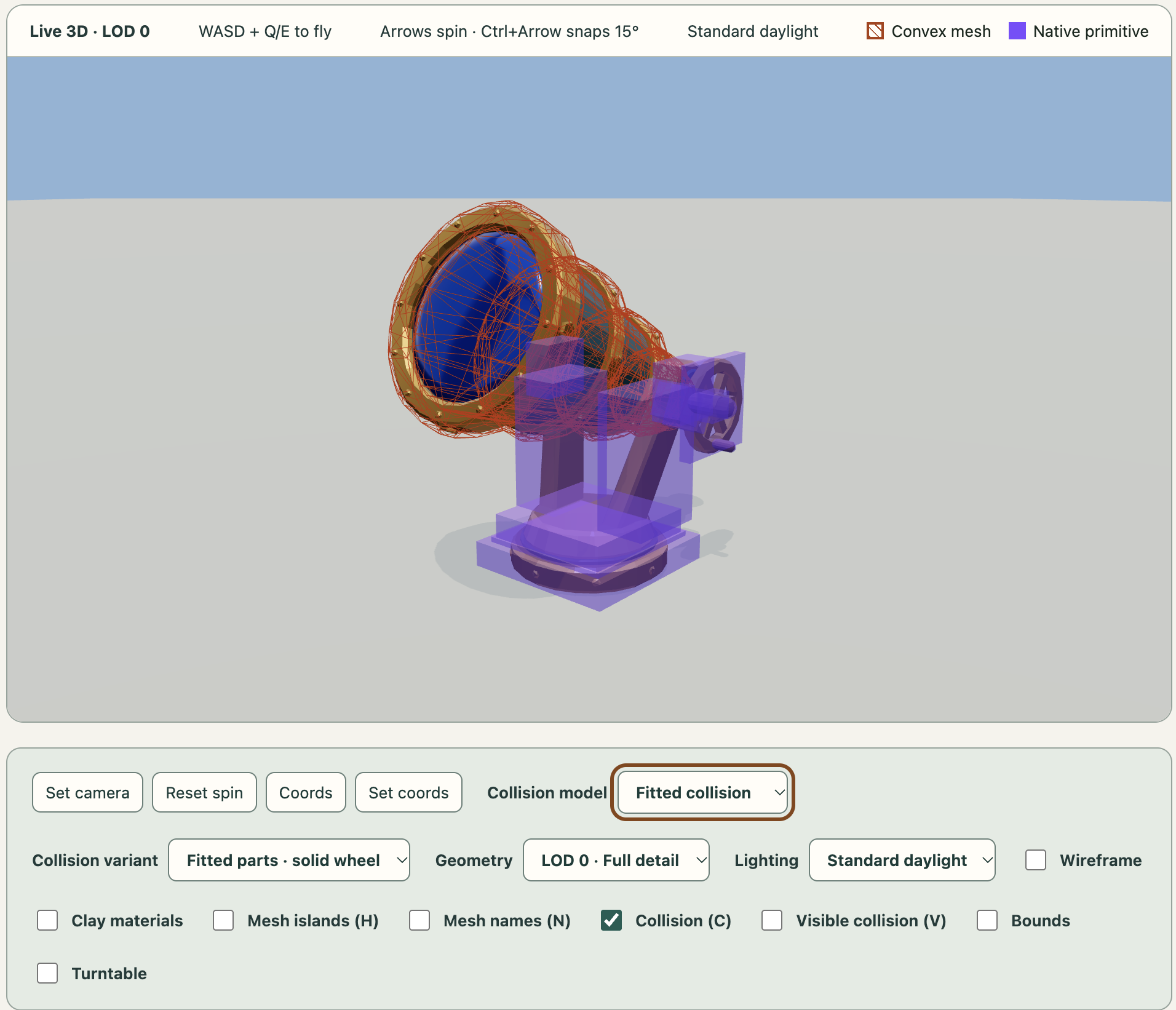Screen dimensions: 1176x1010
Task: Click the Set camera button
Action: [x=87, y=792]
